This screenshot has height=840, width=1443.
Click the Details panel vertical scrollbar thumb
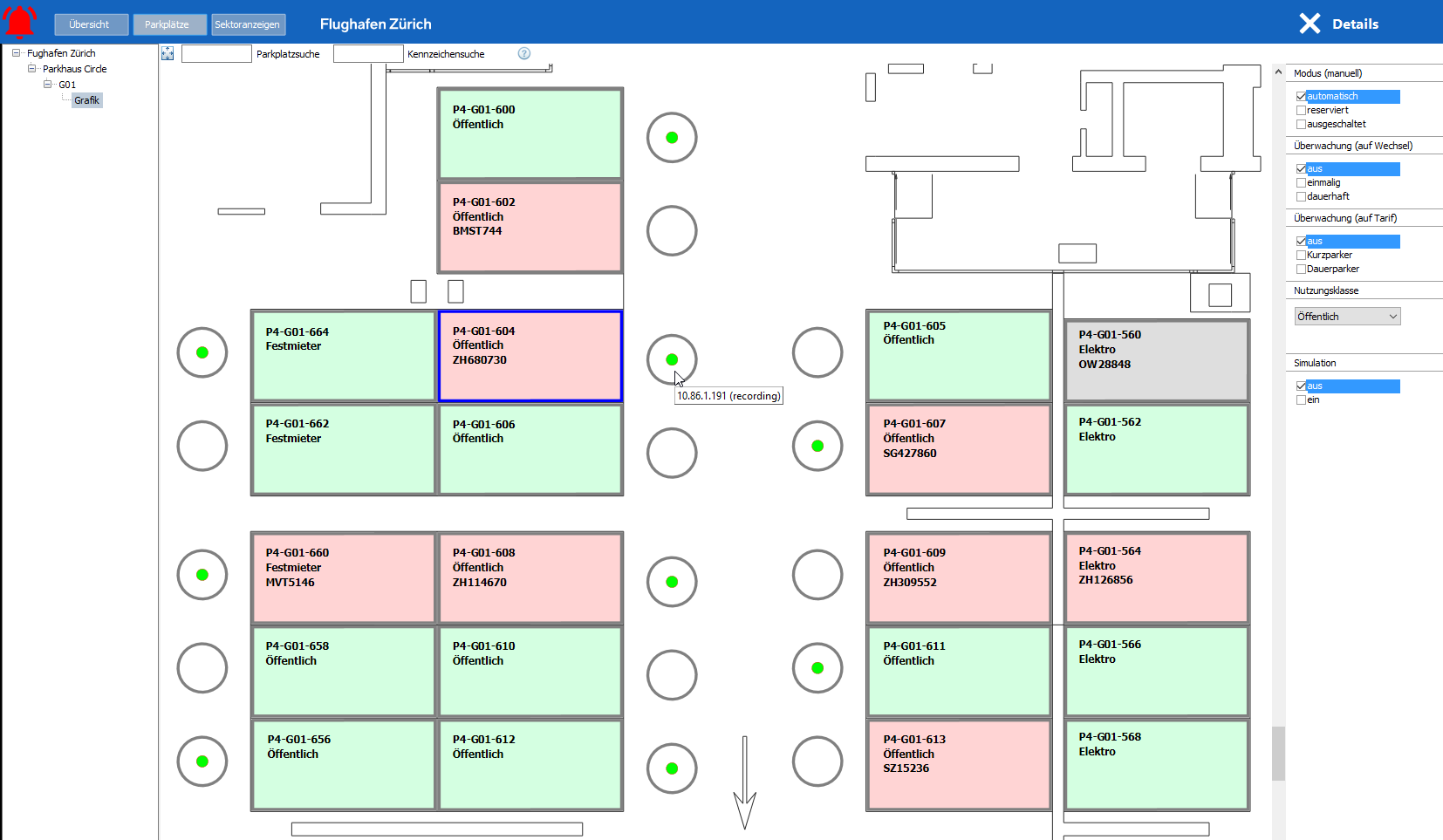(x=1278, y=754)
